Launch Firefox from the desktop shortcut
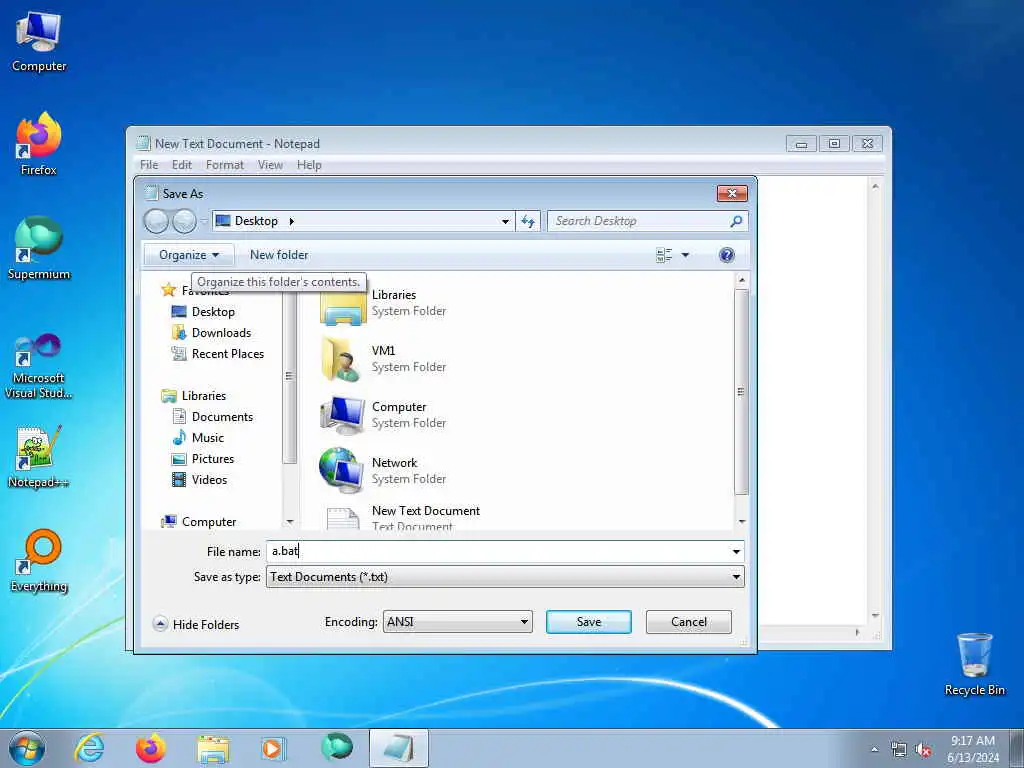Screen dimensions: 1024x768 [39, 144]
